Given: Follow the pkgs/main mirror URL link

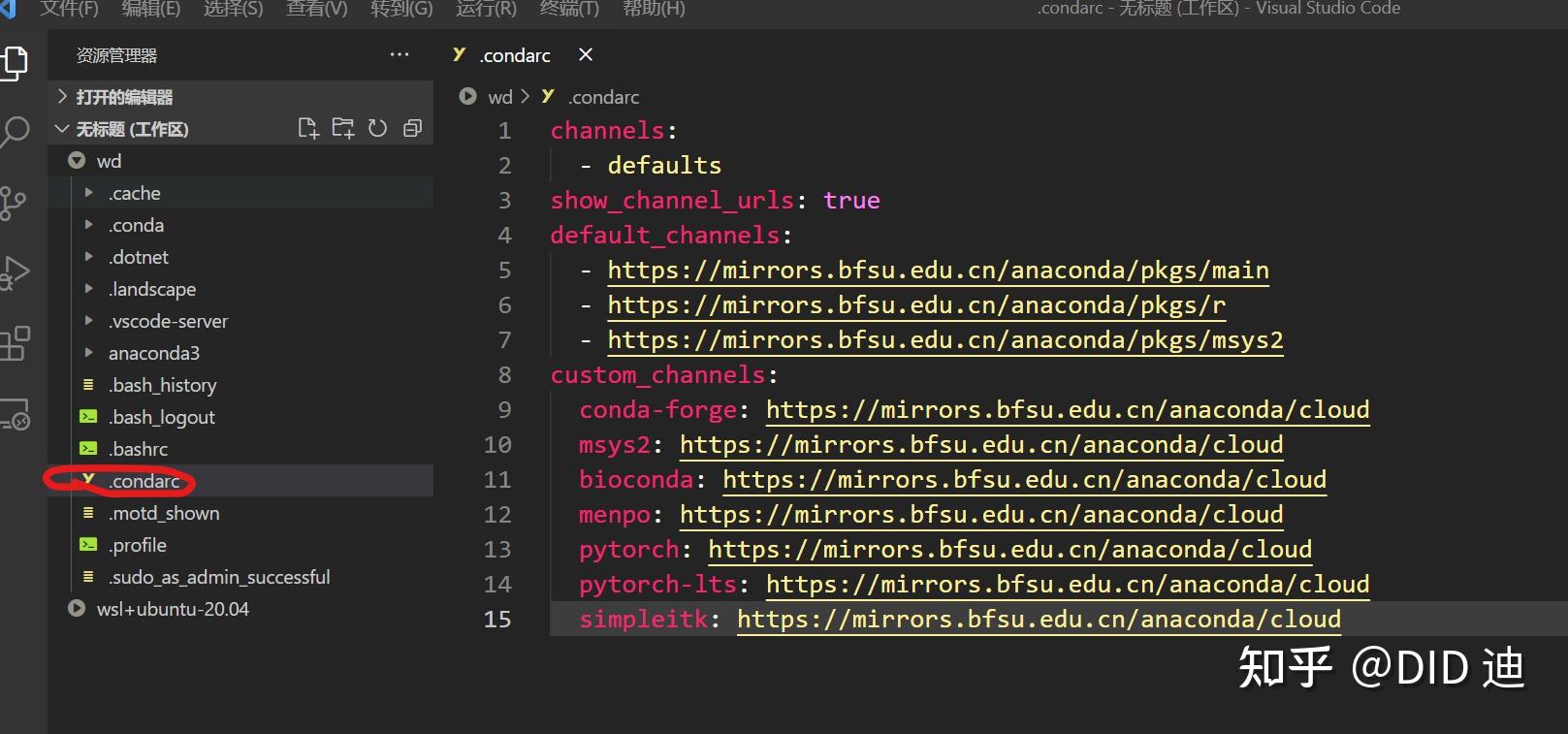Looking at the screenshot, I should 938,271.
